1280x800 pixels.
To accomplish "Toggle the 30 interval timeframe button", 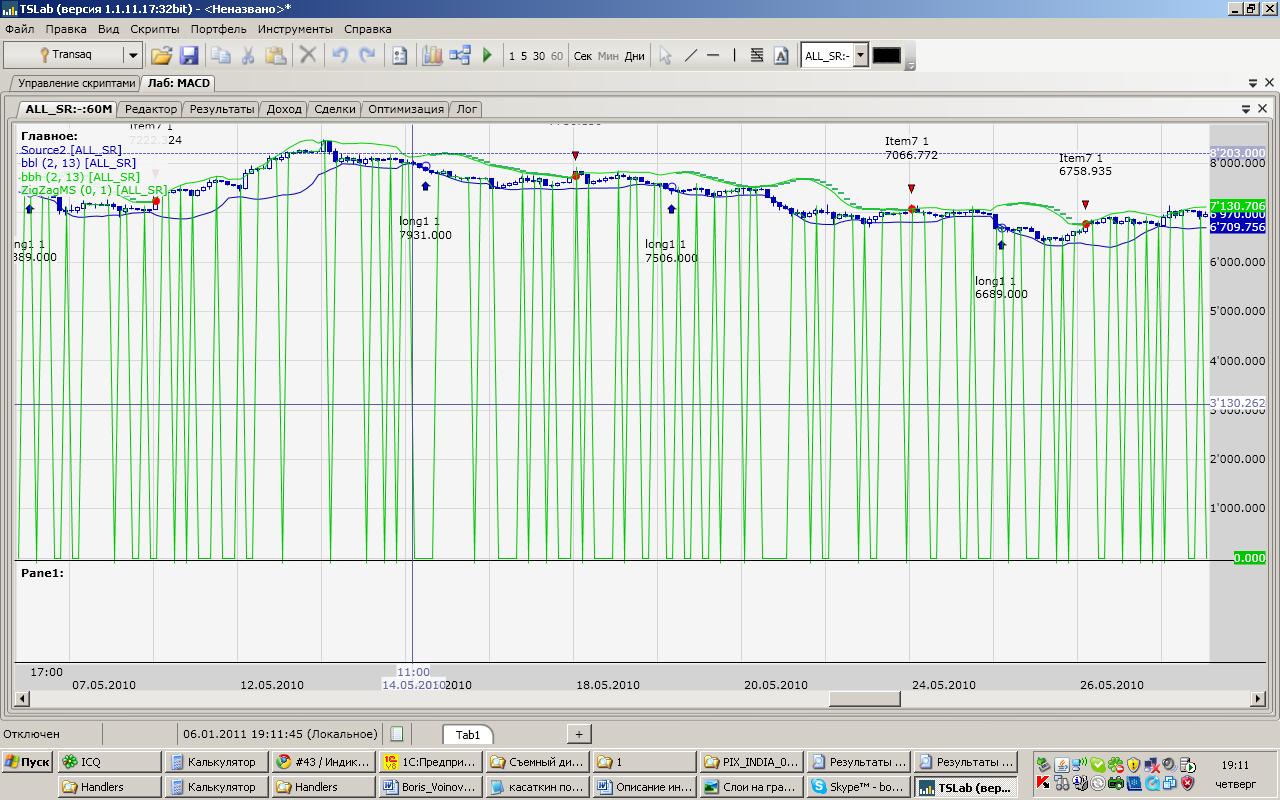I will 539,56.
